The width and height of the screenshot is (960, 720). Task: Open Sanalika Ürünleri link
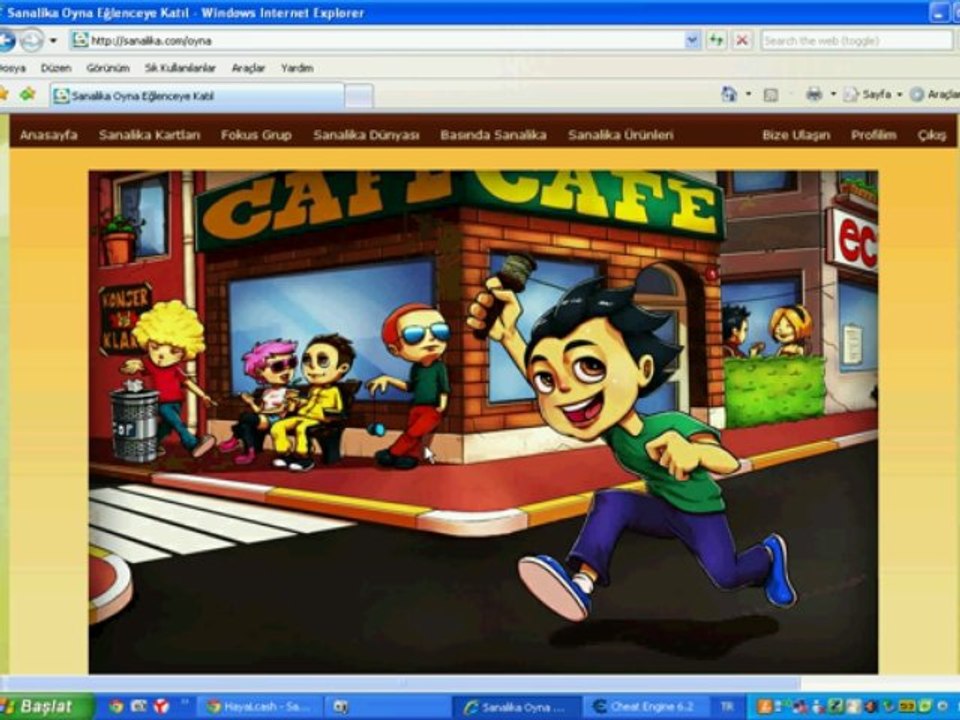click(621, 135)
